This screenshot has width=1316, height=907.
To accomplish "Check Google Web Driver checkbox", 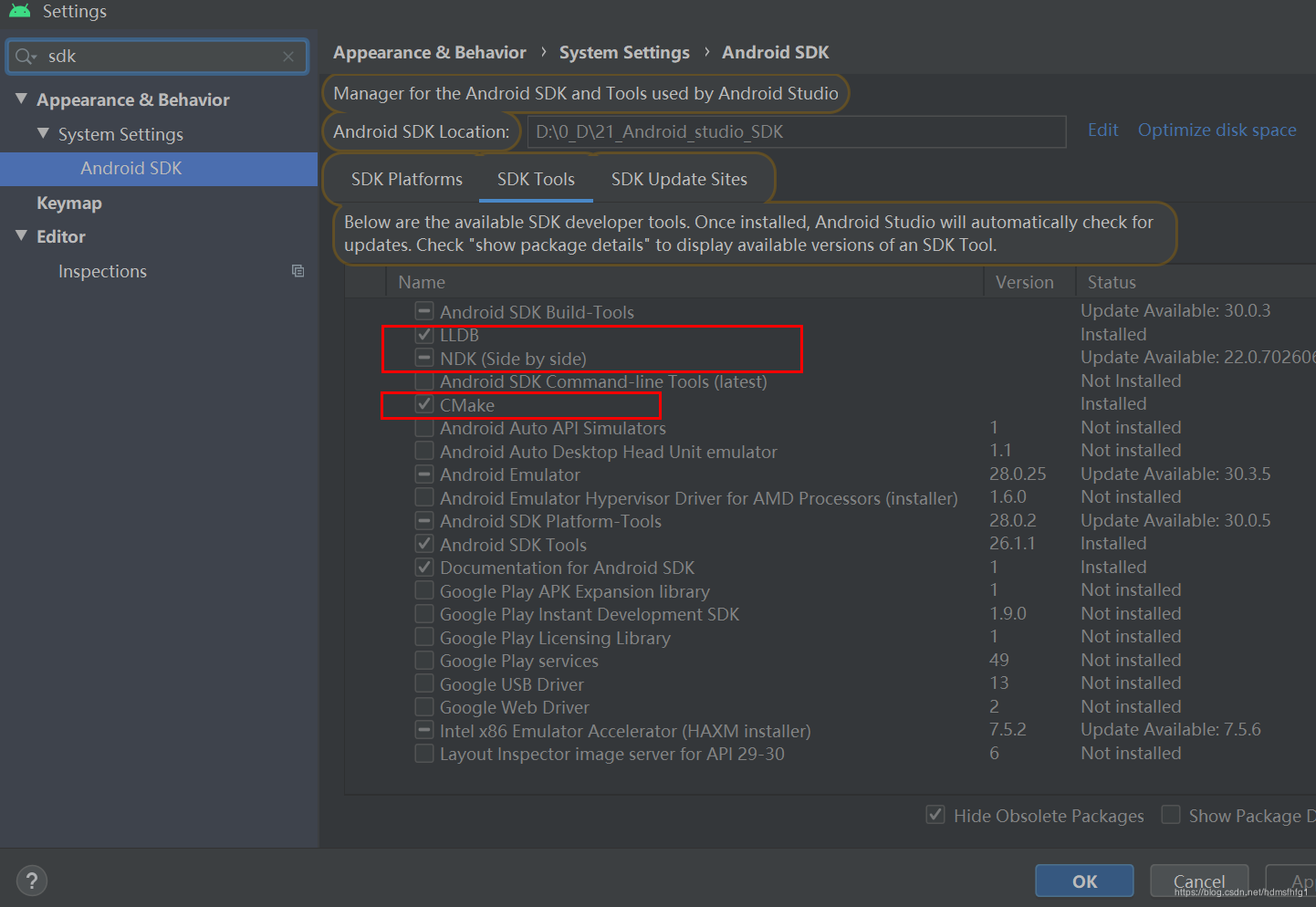I will click(424, 707).
